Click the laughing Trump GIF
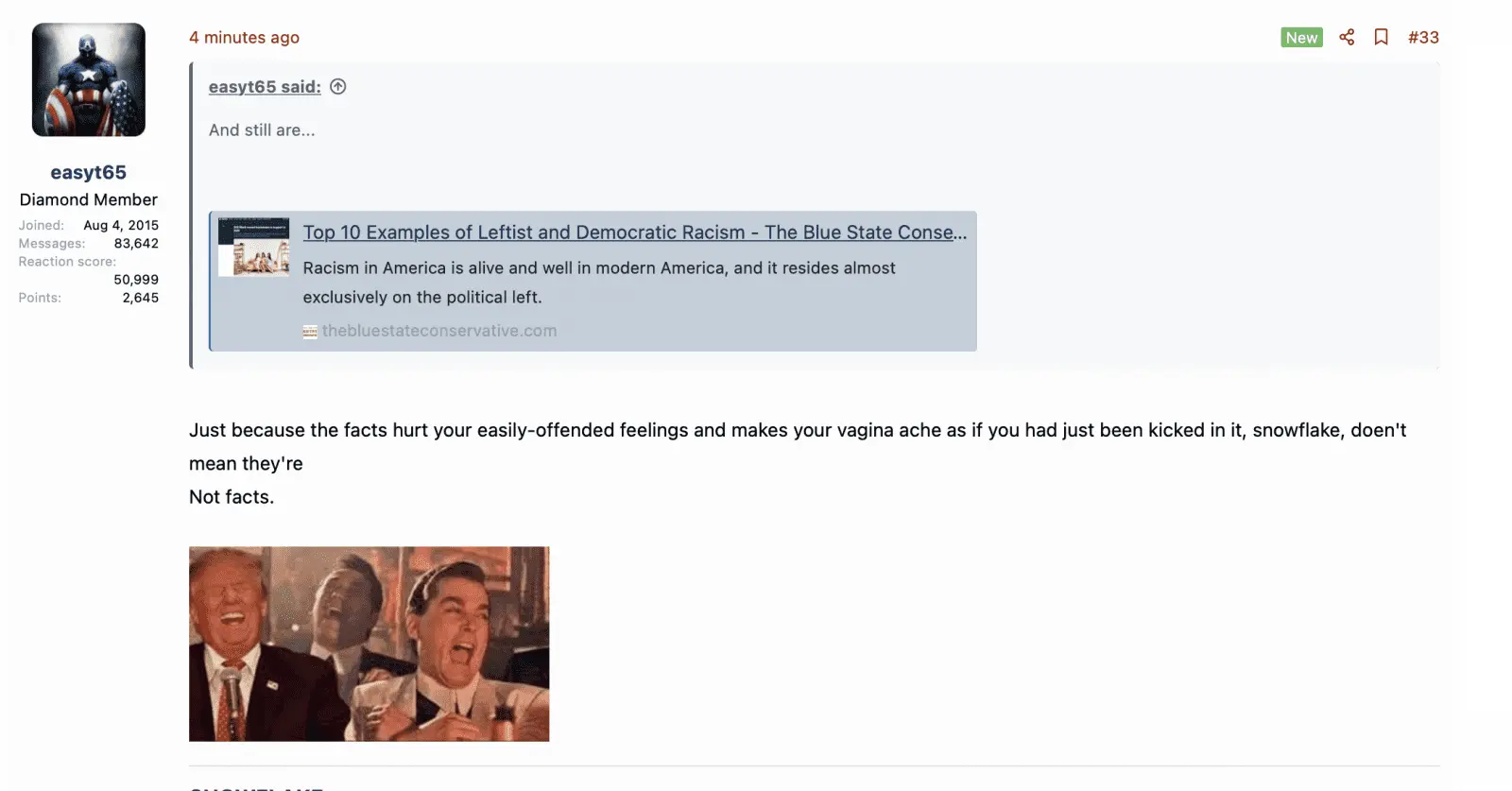This screenshot has height=791, width=1512. (x=369, y=644)
